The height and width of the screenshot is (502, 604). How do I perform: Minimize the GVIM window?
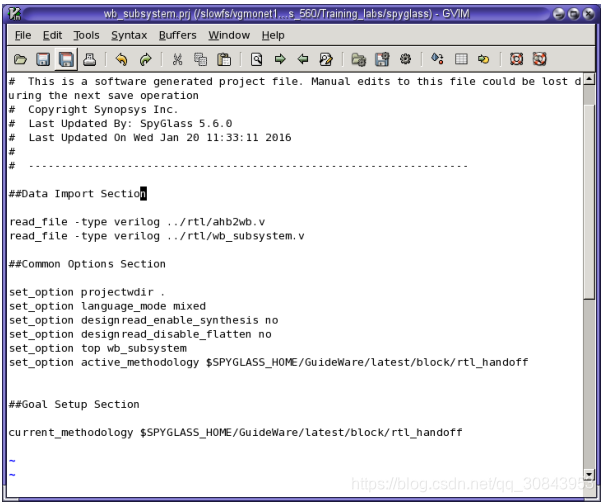tap(559, 14)
